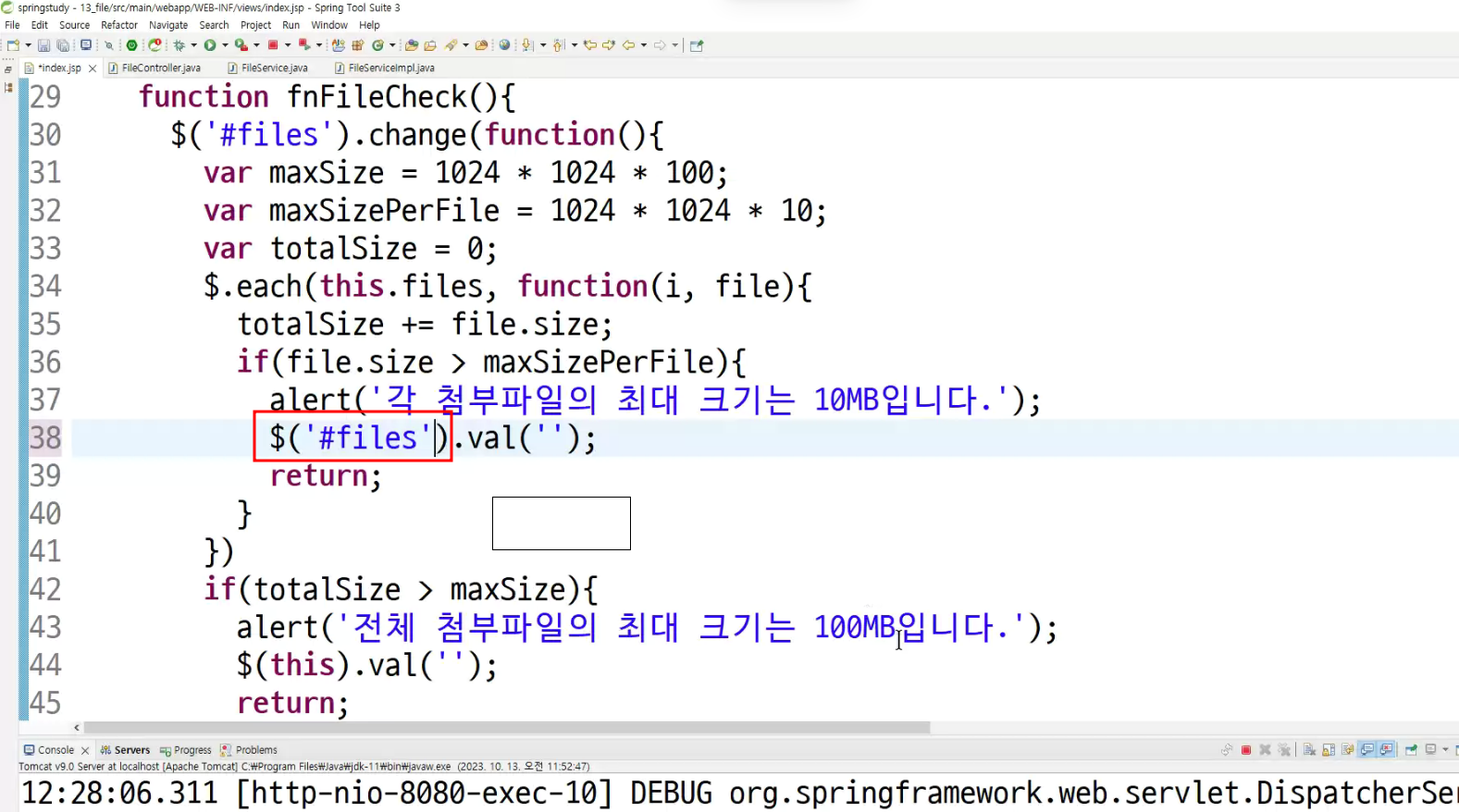This screenshot has height=812, width=1459.
Task: Open the Window menu
Action: (x=329, y=25)
